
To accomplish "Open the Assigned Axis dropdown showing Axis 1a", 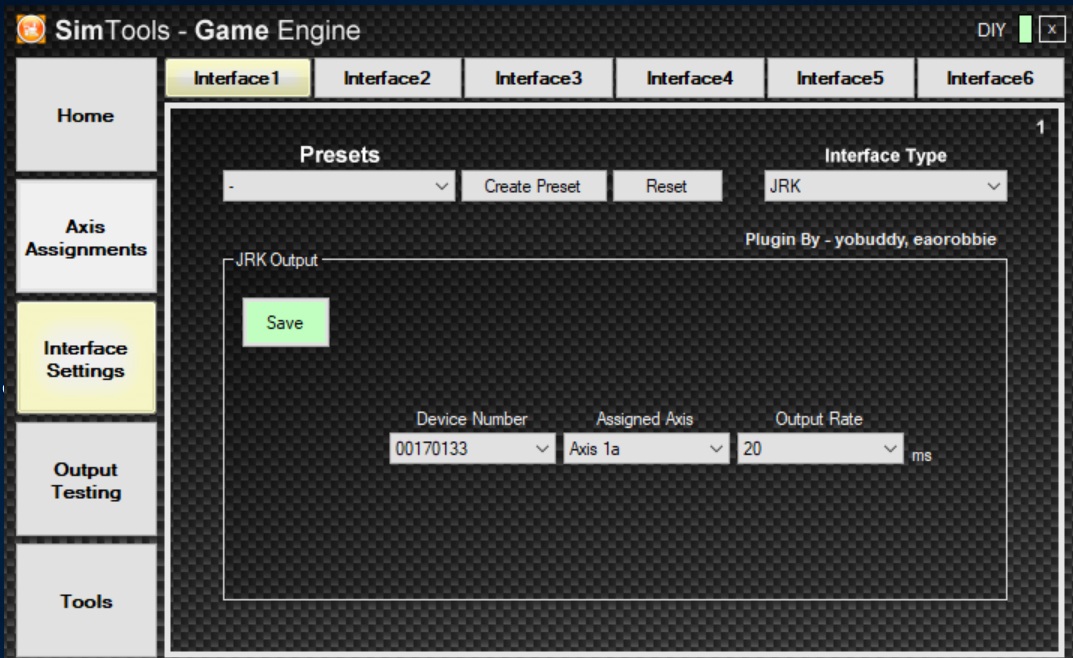I will pos(646,449).
